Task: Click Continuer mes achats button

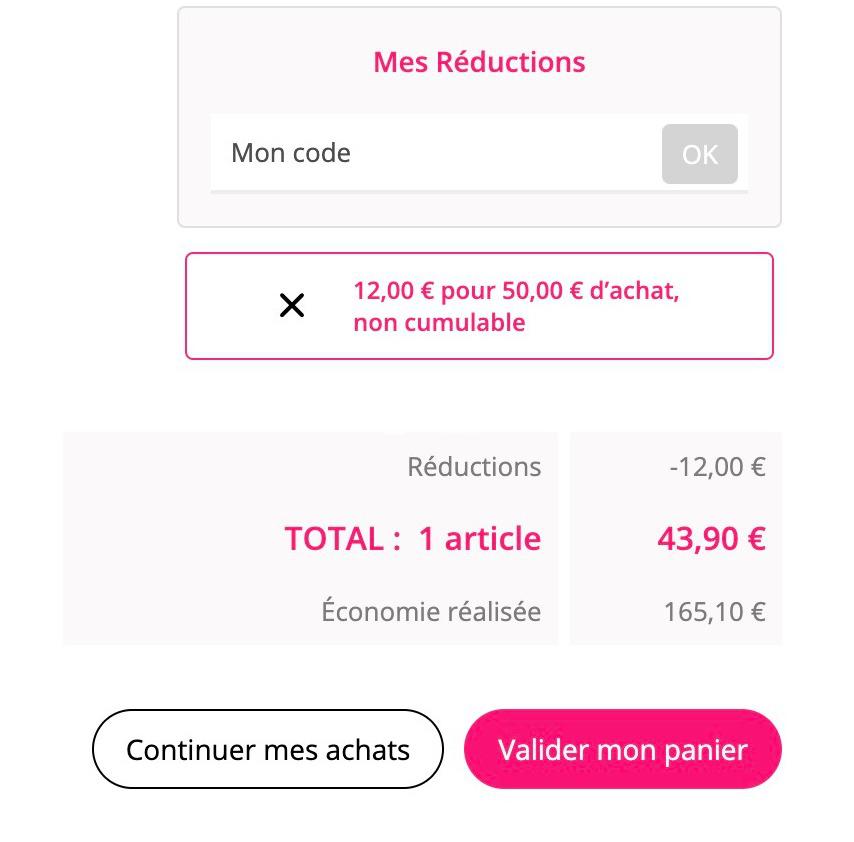Action: (x=268, y=749)
